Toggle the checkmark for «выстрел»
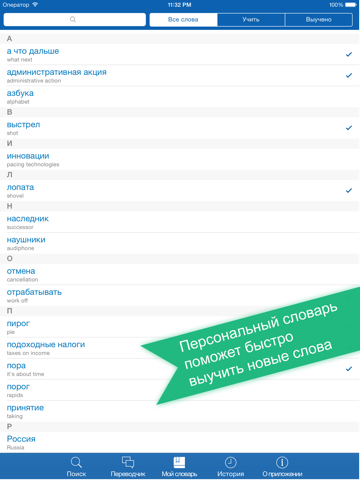Screen dimensions: 360x480 [349, 128]
